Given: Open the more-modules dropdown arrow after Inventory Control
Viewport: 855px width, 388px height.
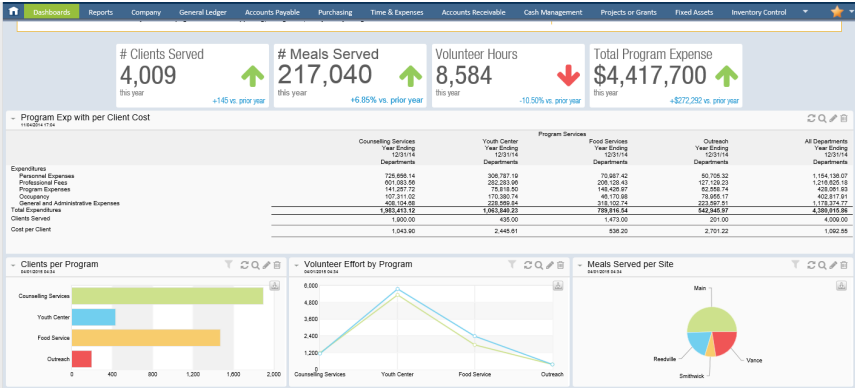Looking at the screenshot, I should pos(806,11).
